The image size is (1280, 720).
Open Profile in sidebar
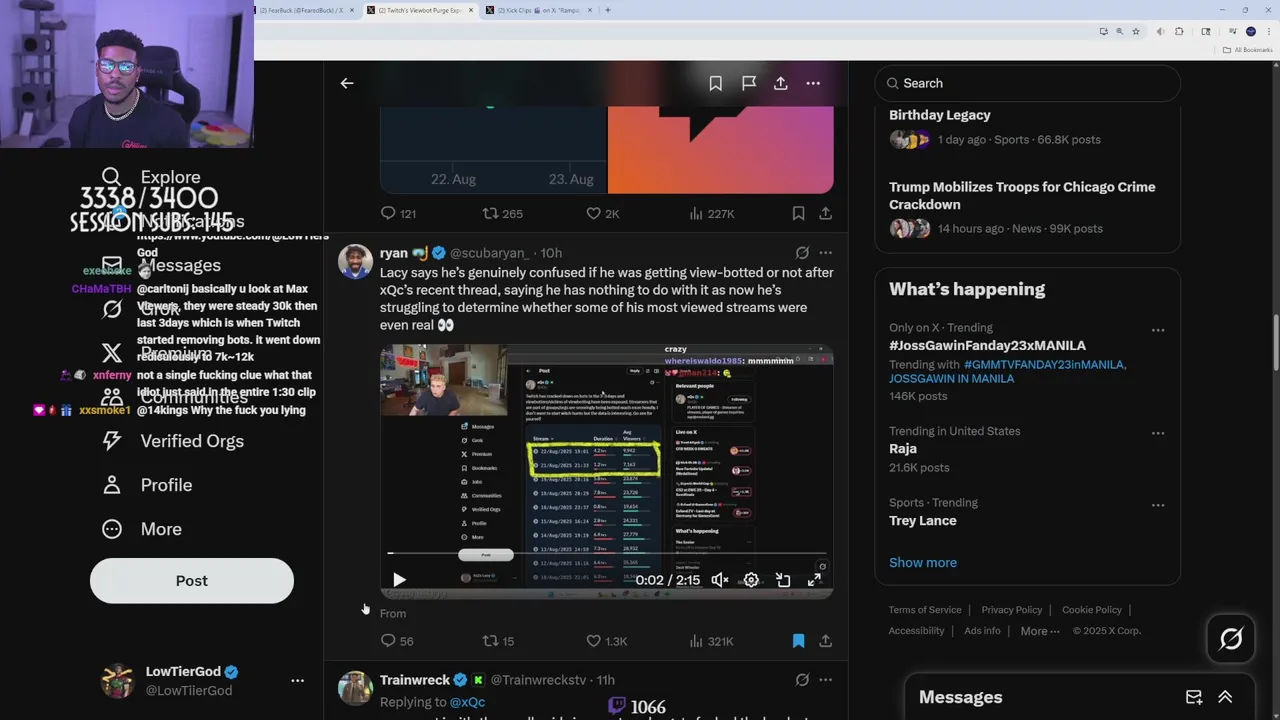coord(146,485)
